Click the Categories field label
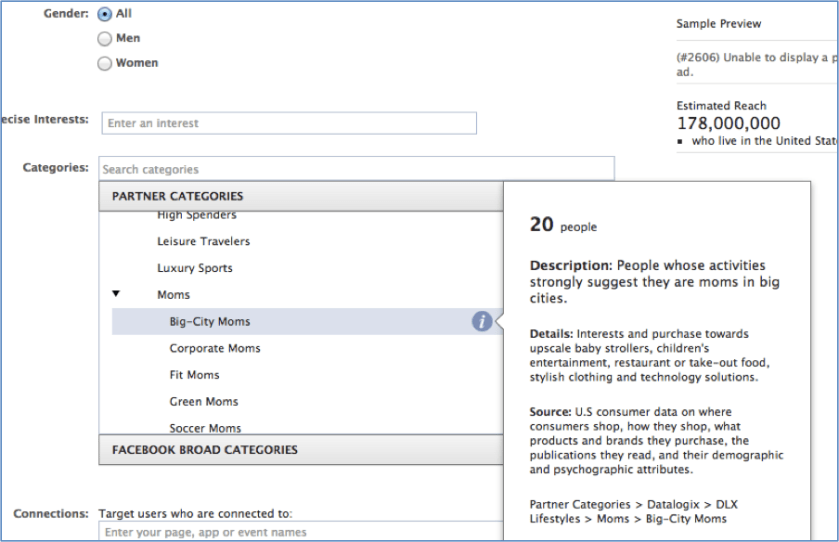 point(56,167)
